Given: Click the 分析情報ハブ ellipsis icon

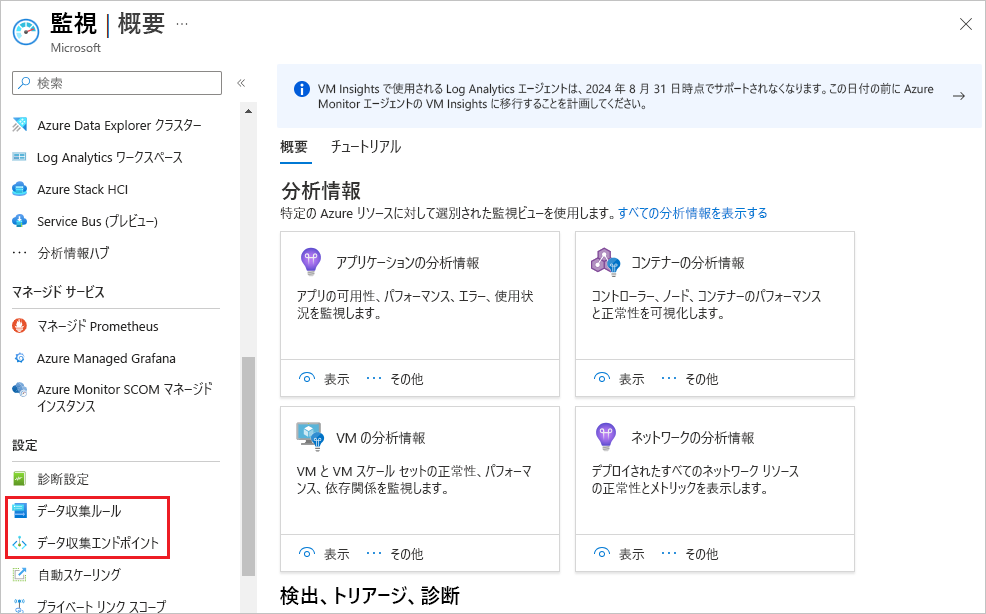Looking at the screenshot, I should pos(19,253).
